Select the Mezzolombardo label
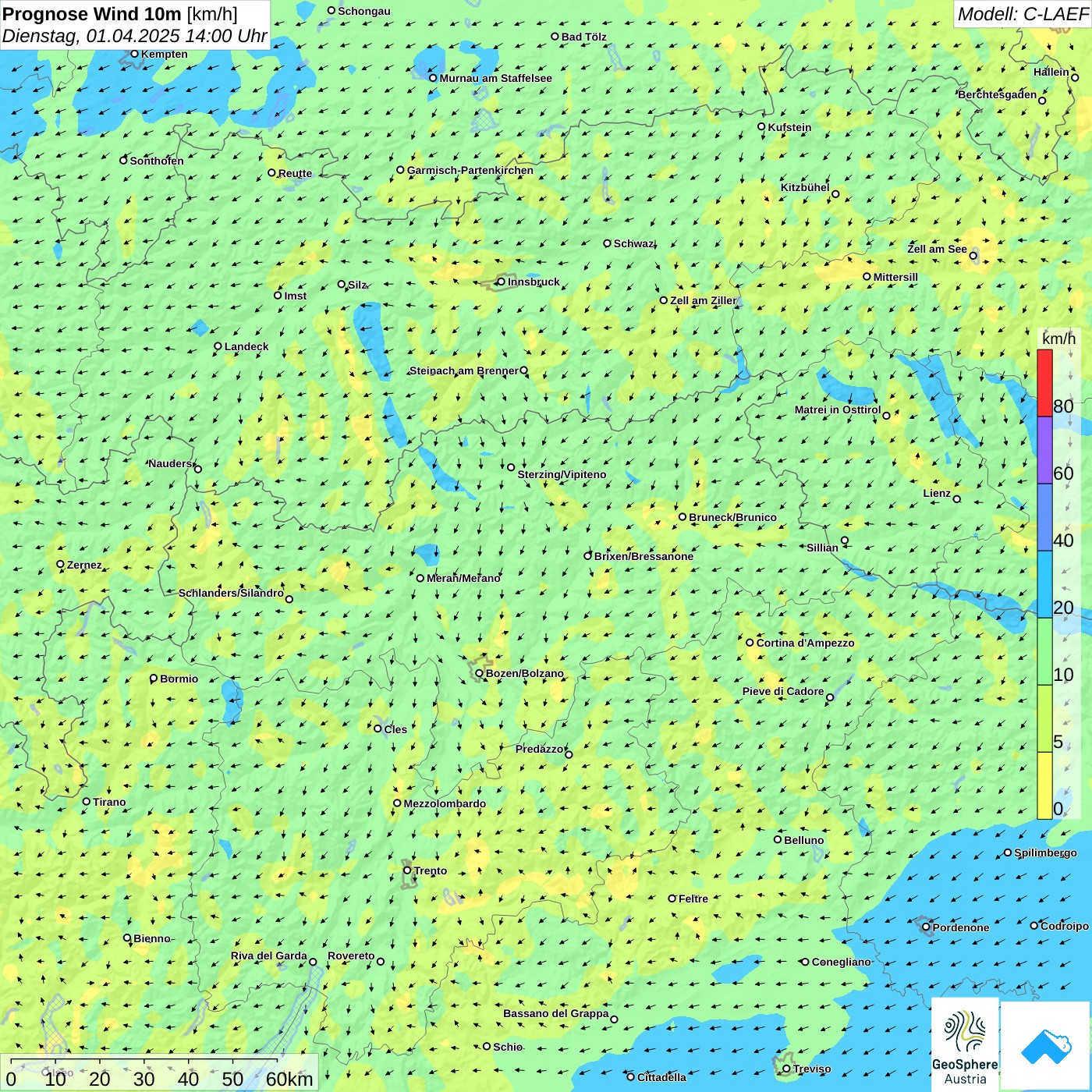This screenshot has height=1092, width=1092. click(445, 803)
